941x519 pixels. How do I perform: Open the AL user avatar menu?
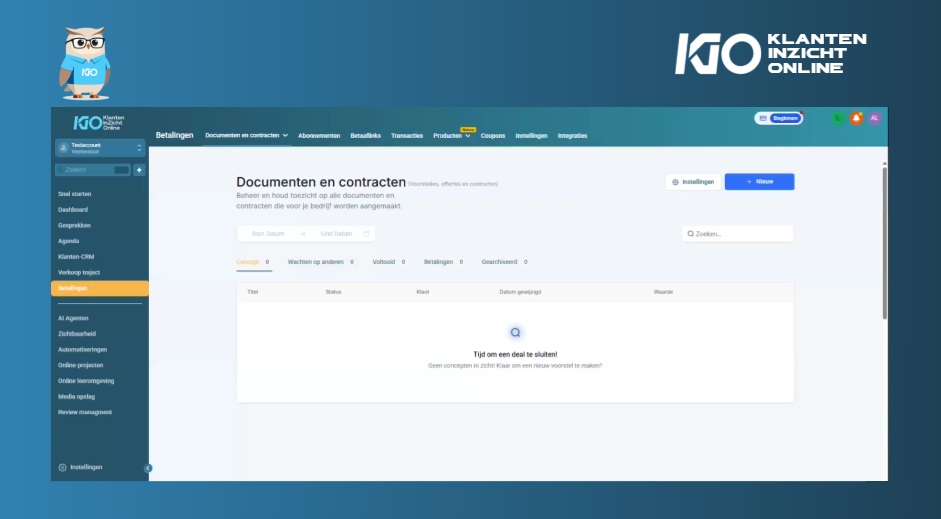(874, 118)
